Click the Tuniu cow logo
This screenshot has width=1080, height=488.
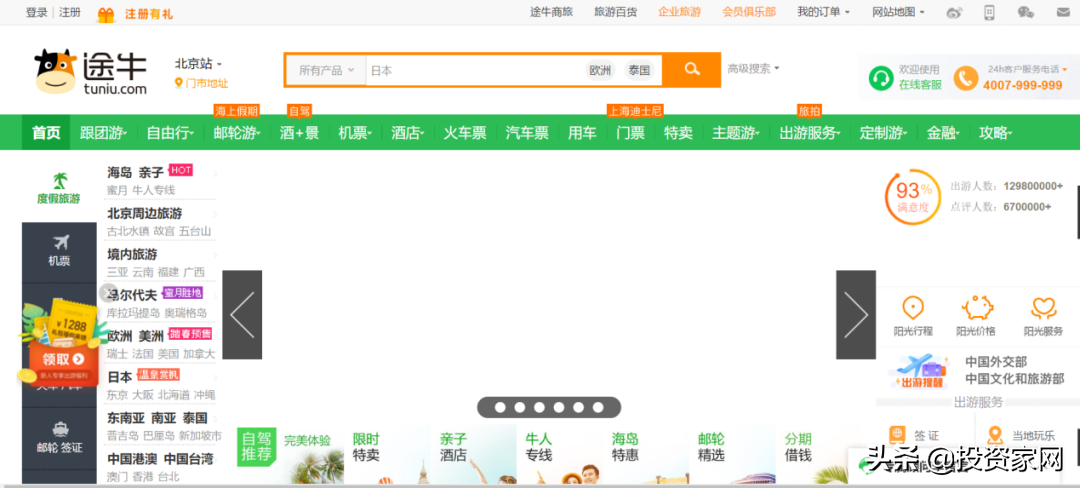90,72
